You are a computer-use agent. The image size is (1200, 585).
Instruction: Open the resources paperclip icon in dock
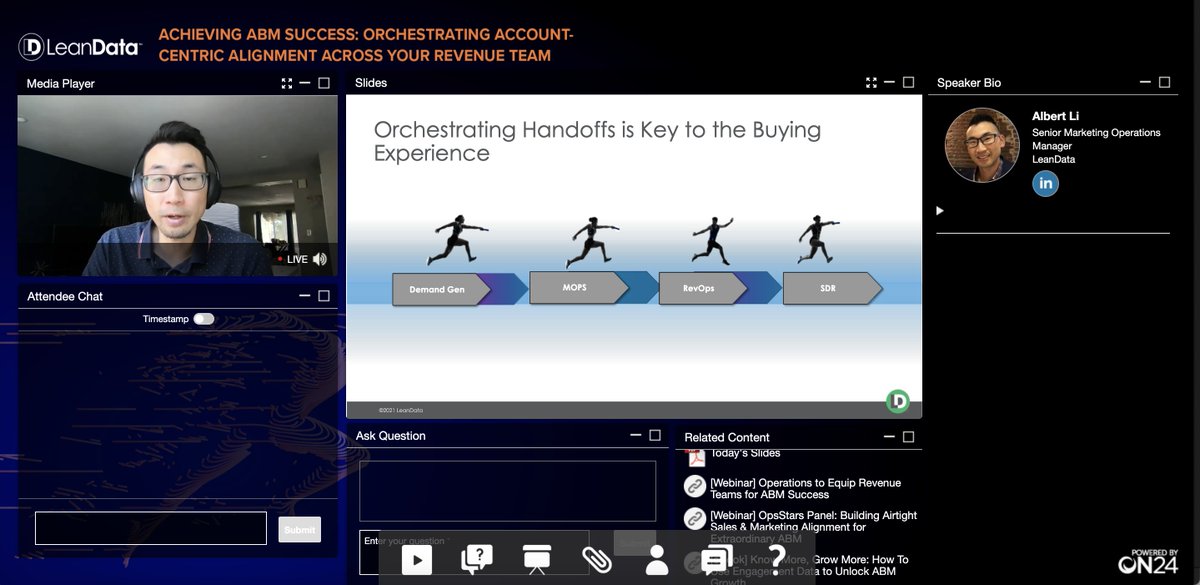click(596, 560)
